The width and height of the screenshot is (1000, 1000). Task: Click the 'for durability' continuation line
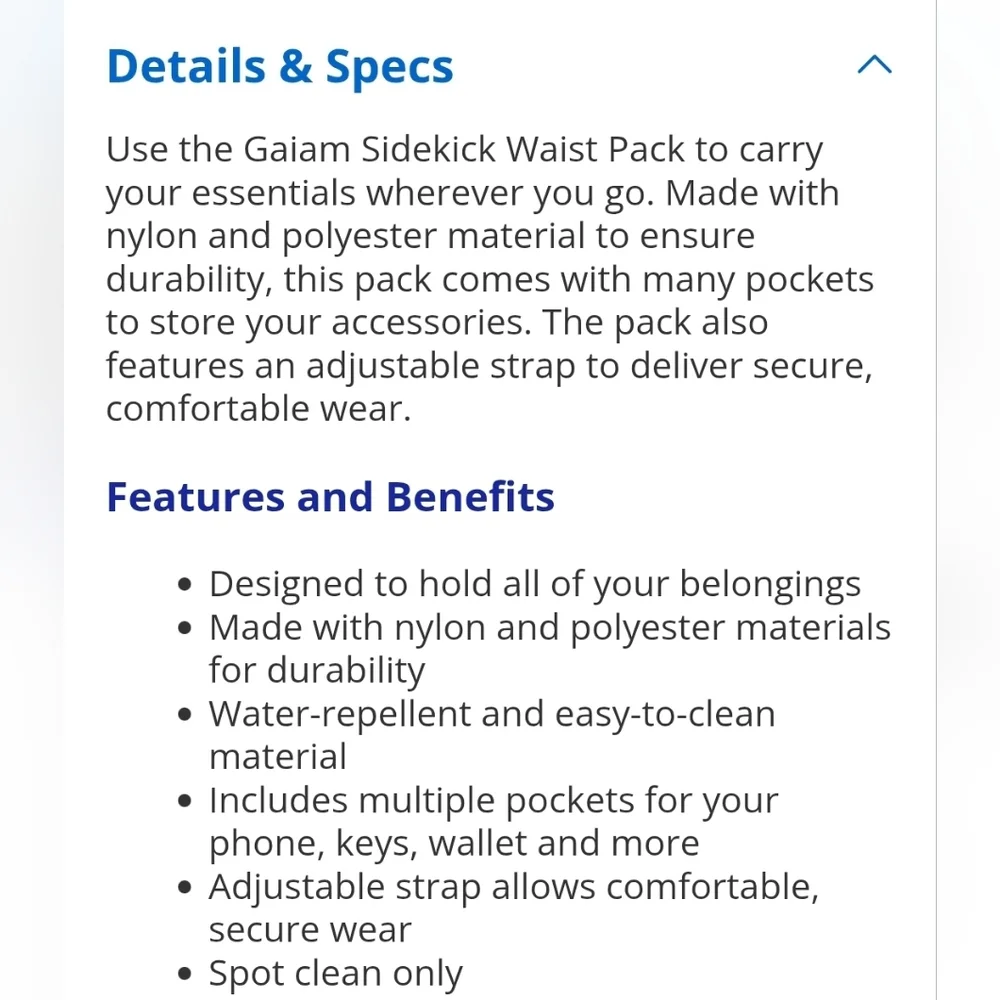coord(317,671)
